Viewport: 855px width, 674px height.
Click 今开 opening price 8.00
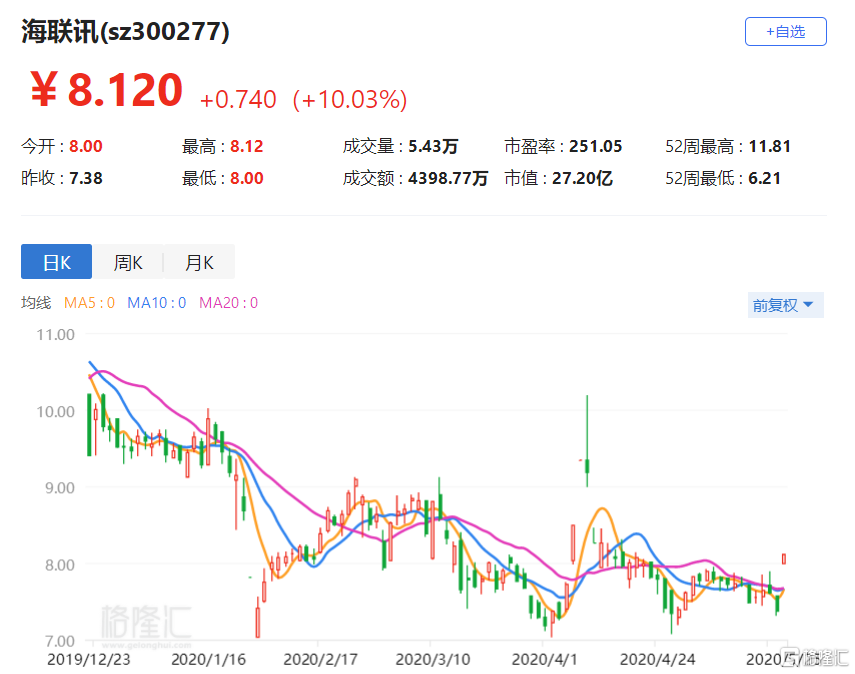click(x=86, y=146)
